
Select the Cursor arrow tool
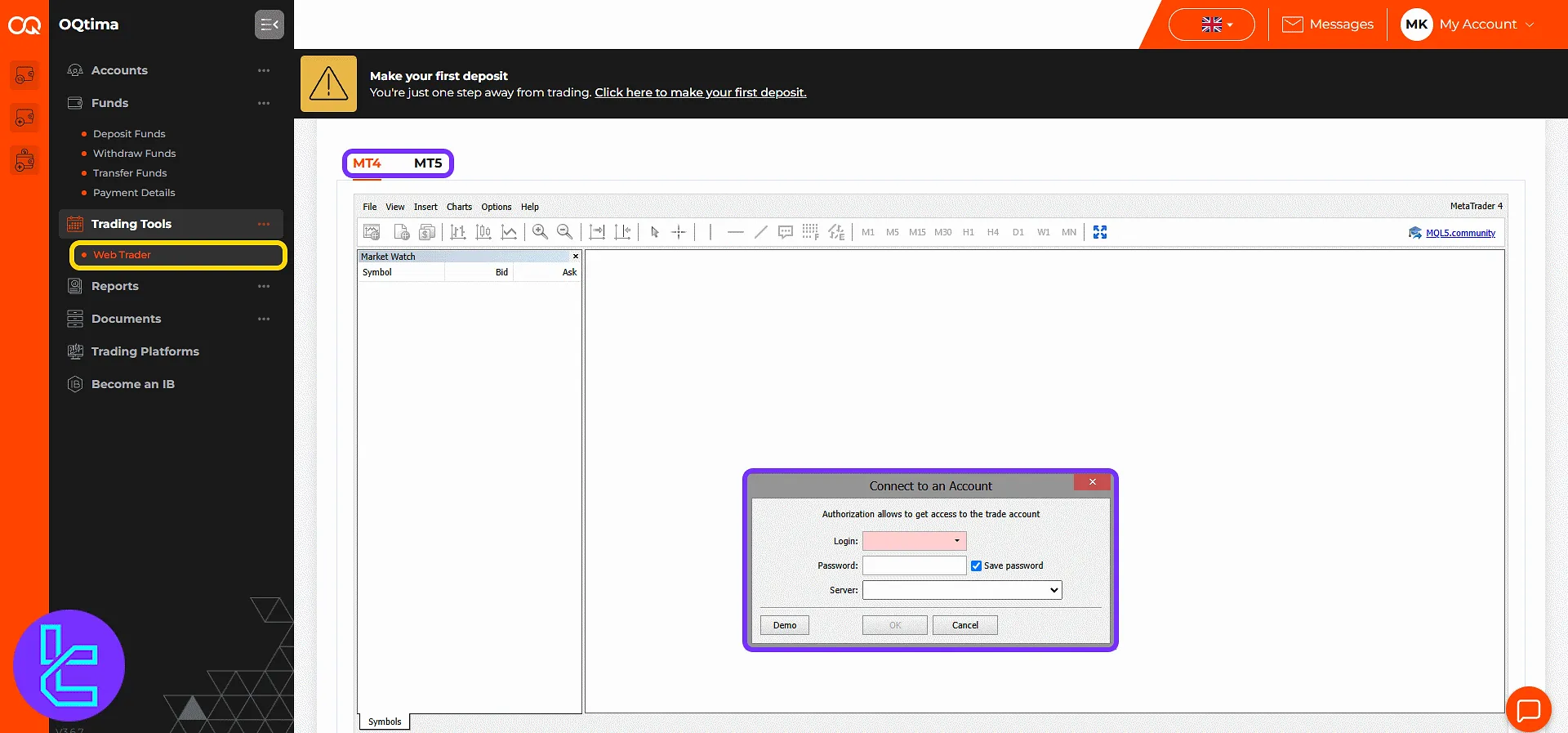654,232
